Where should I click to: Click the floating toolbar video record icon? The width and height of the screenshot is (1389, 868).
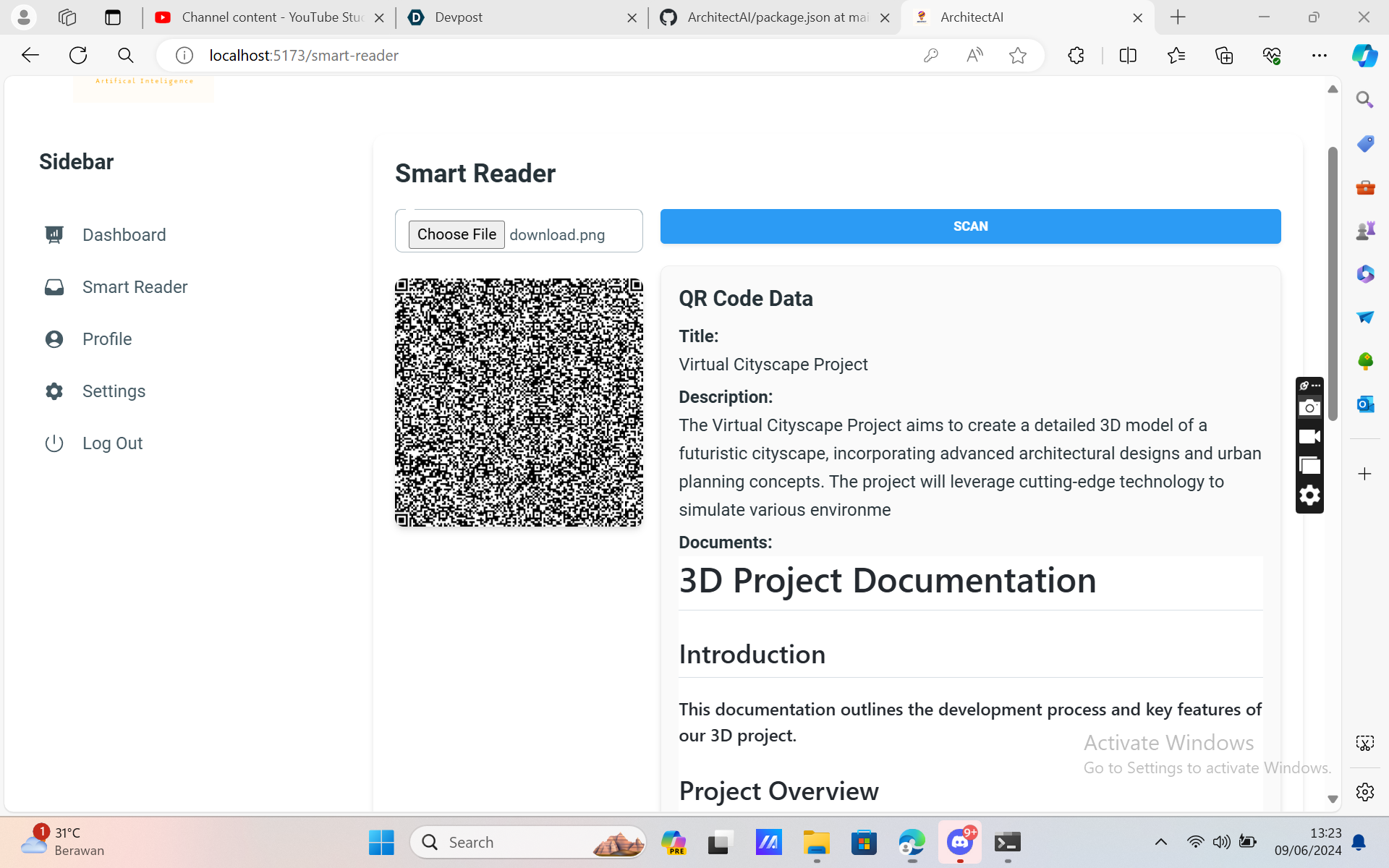(x=1309, y=437)
